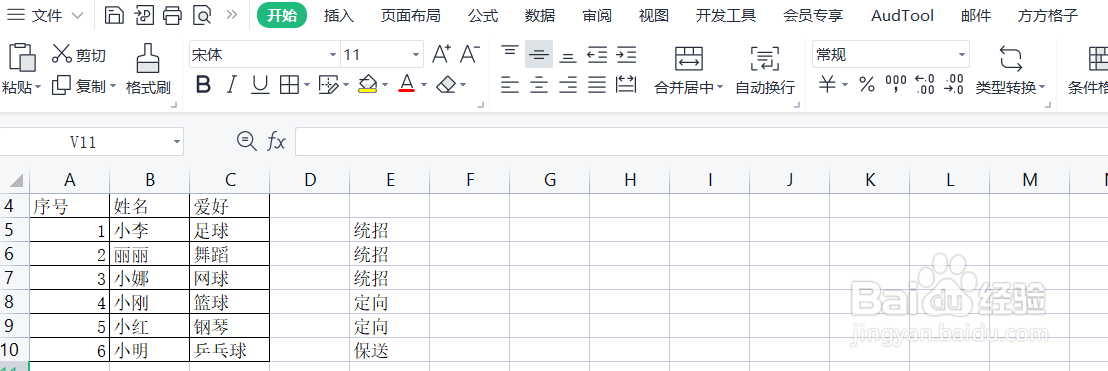Switch to the 视图 (View) tab
The width and height of the screenshot is (1108, 371).
coord(654,15)
